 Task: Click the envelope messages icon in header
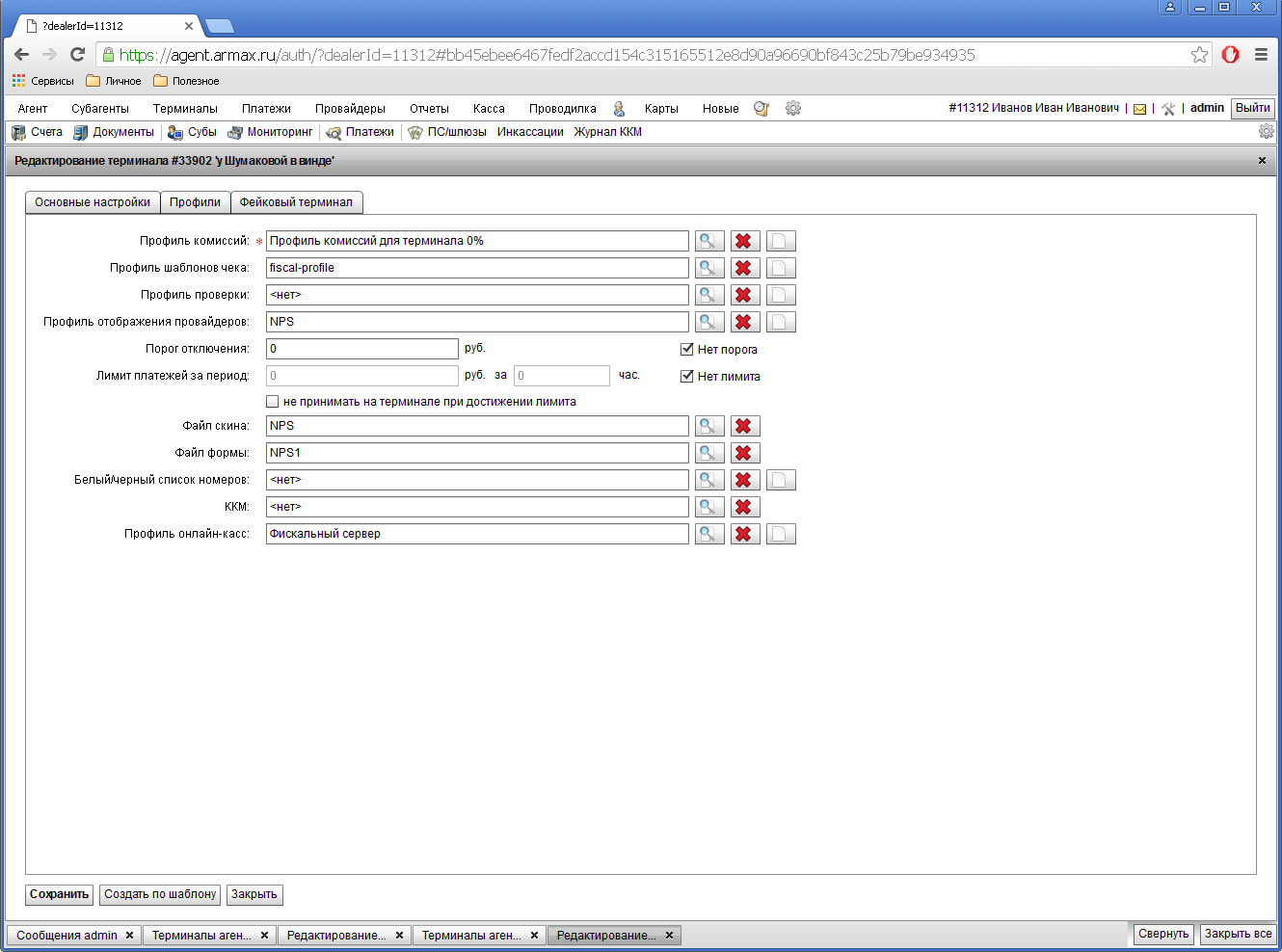[x=1139, y=109]
